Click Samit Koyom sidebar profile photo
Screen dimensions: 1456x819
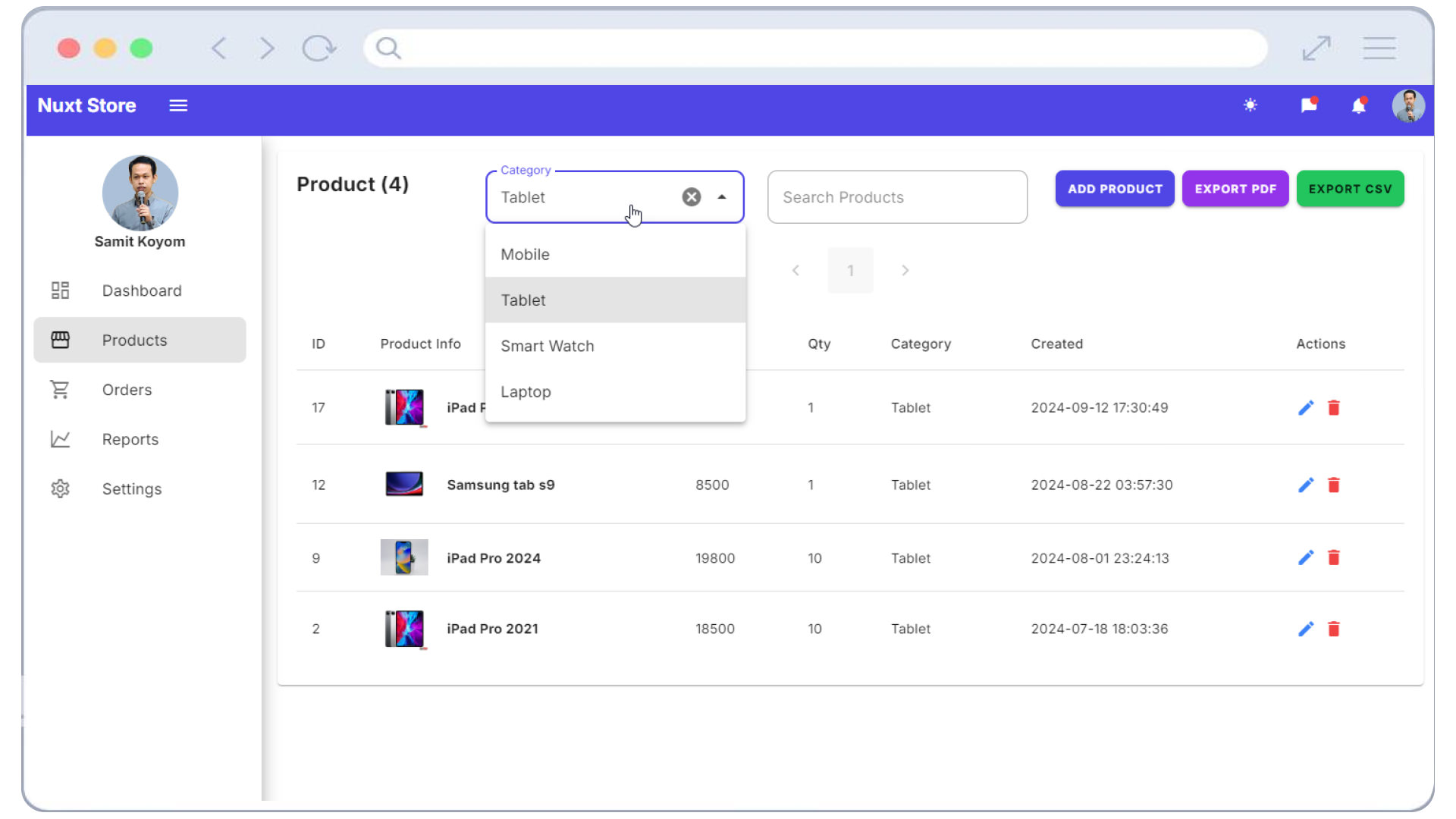[140, 193]
